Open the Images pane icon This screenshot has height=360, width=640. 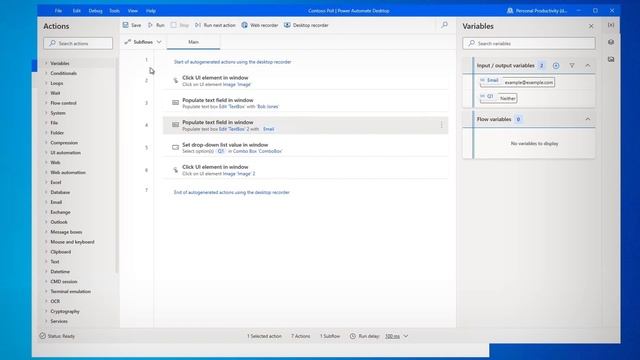611,59
